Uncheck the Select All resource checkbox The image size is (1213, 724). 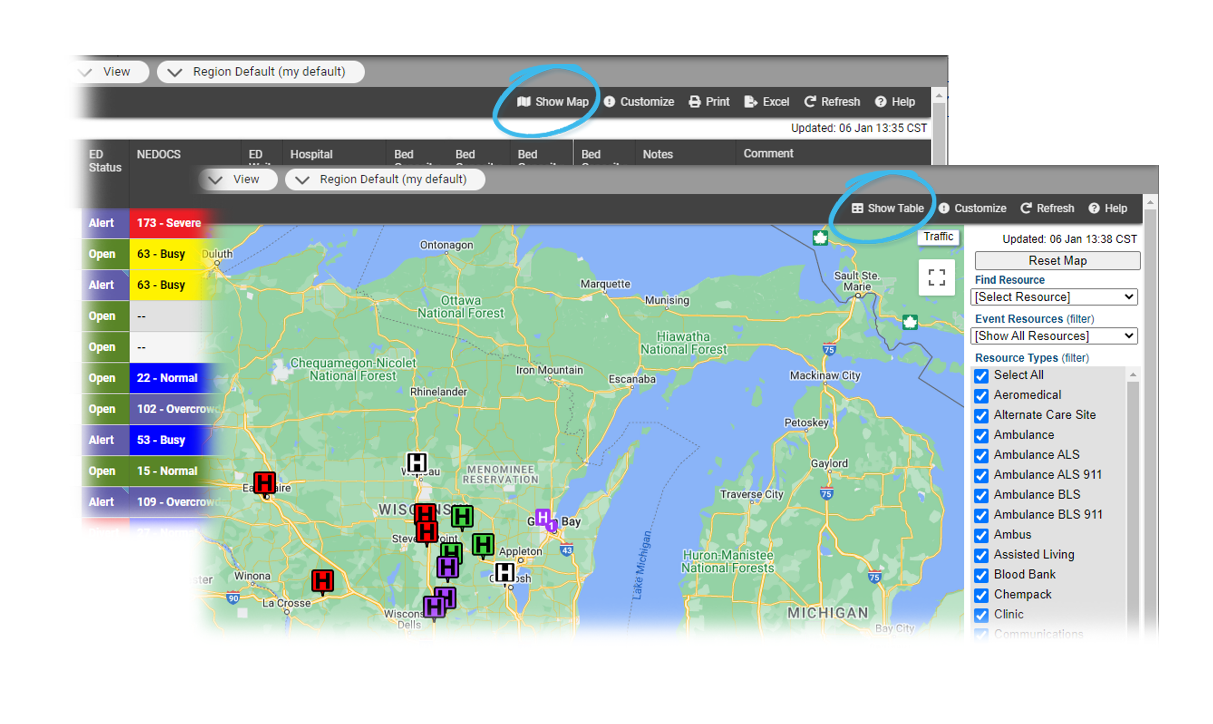click(x=981, y=376)
